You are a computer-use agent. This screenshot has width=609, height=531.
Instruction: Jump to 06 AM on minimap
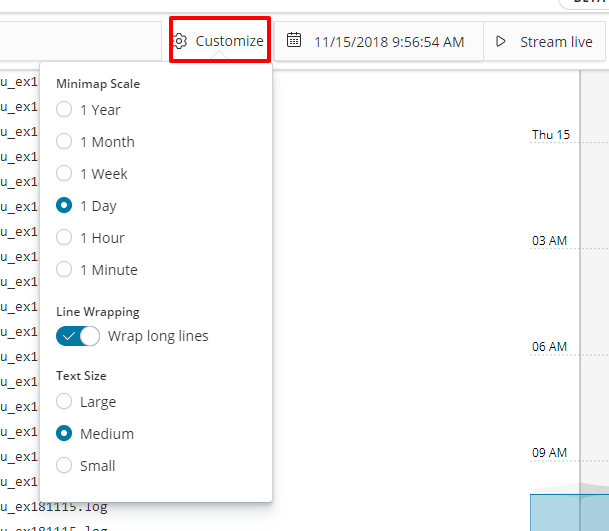(549, 347)
